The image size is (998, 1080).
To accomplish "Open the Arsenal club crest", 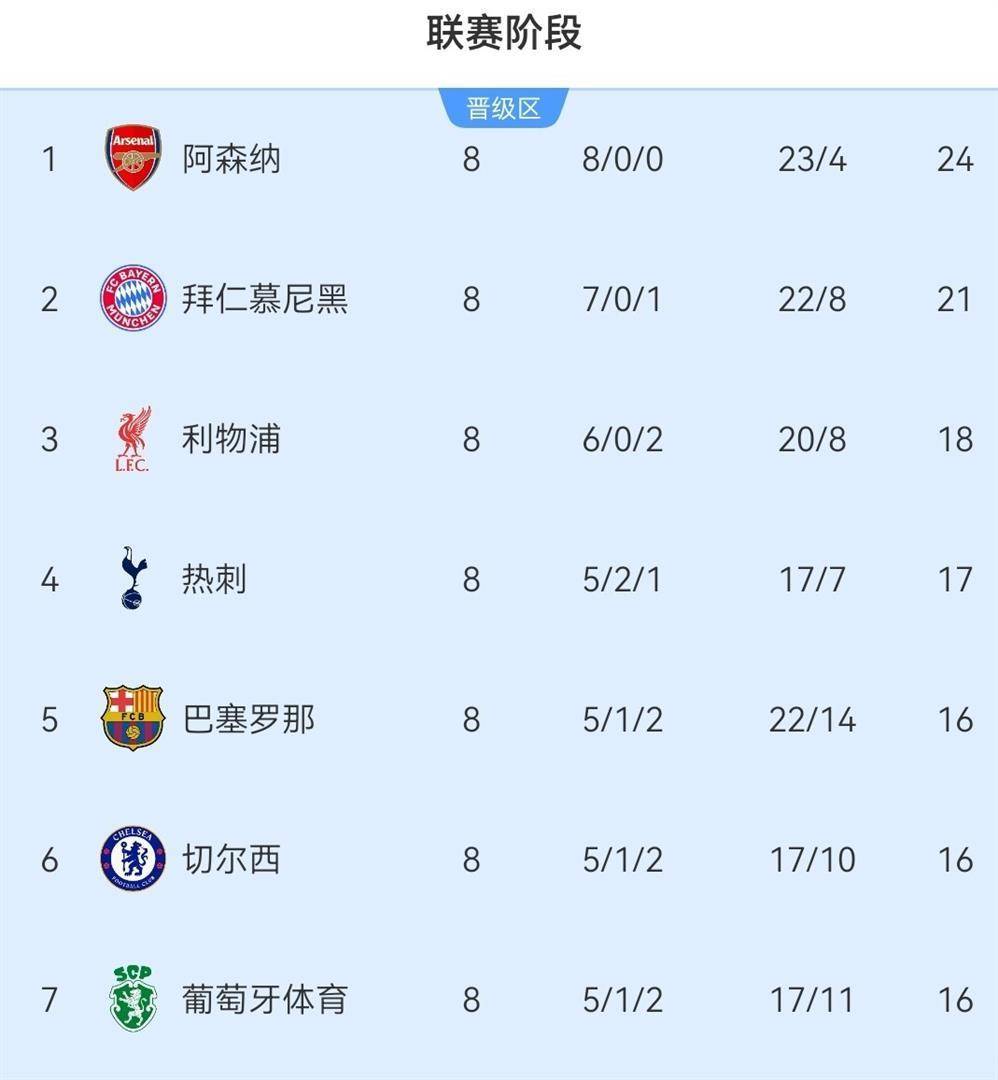I will [134, 158].
